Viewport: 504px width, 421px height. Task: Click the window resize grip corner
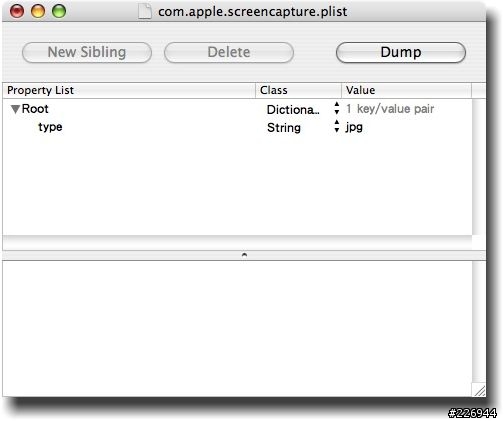(x=479, y=390)
